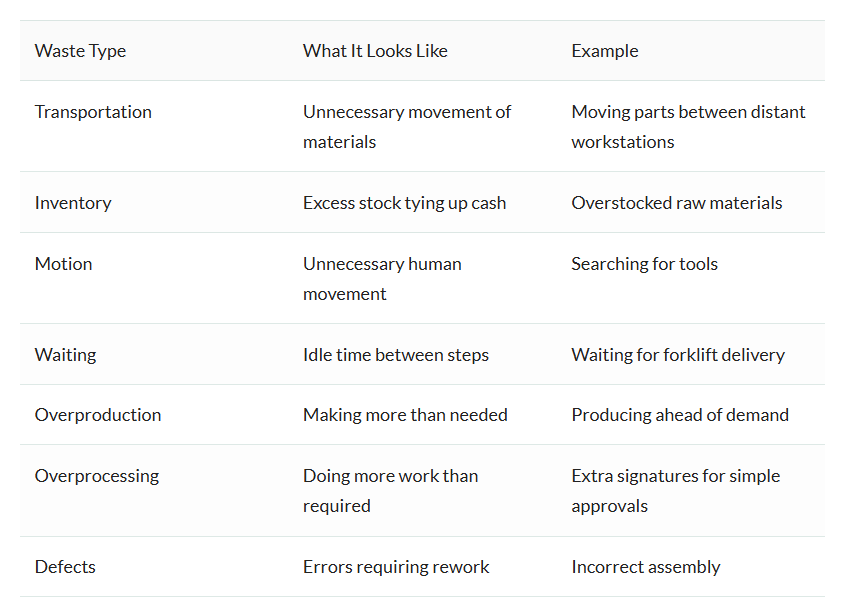849x612 pixels.
Task: Click "Unnecessary movement of materials" text
Action: 406,127
